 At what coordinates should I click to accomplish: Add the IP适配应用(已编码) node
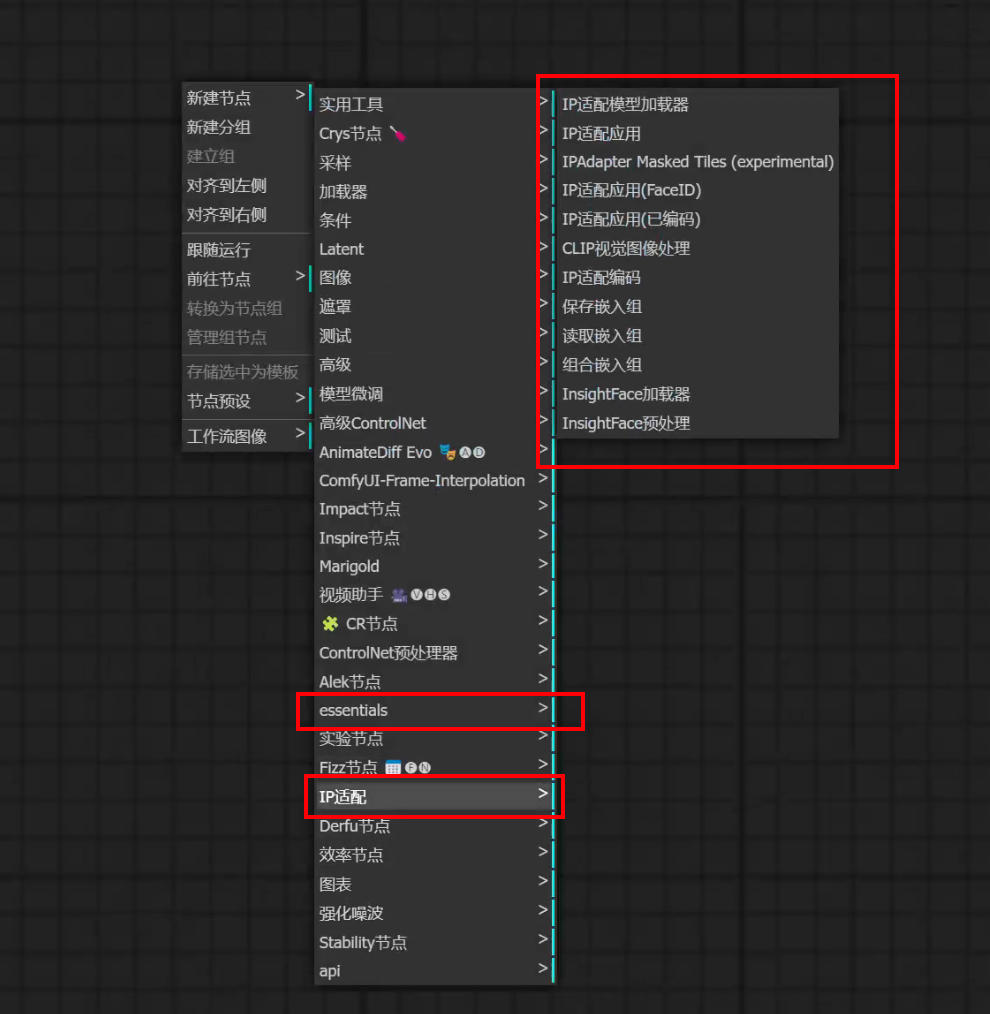point(697,219)
